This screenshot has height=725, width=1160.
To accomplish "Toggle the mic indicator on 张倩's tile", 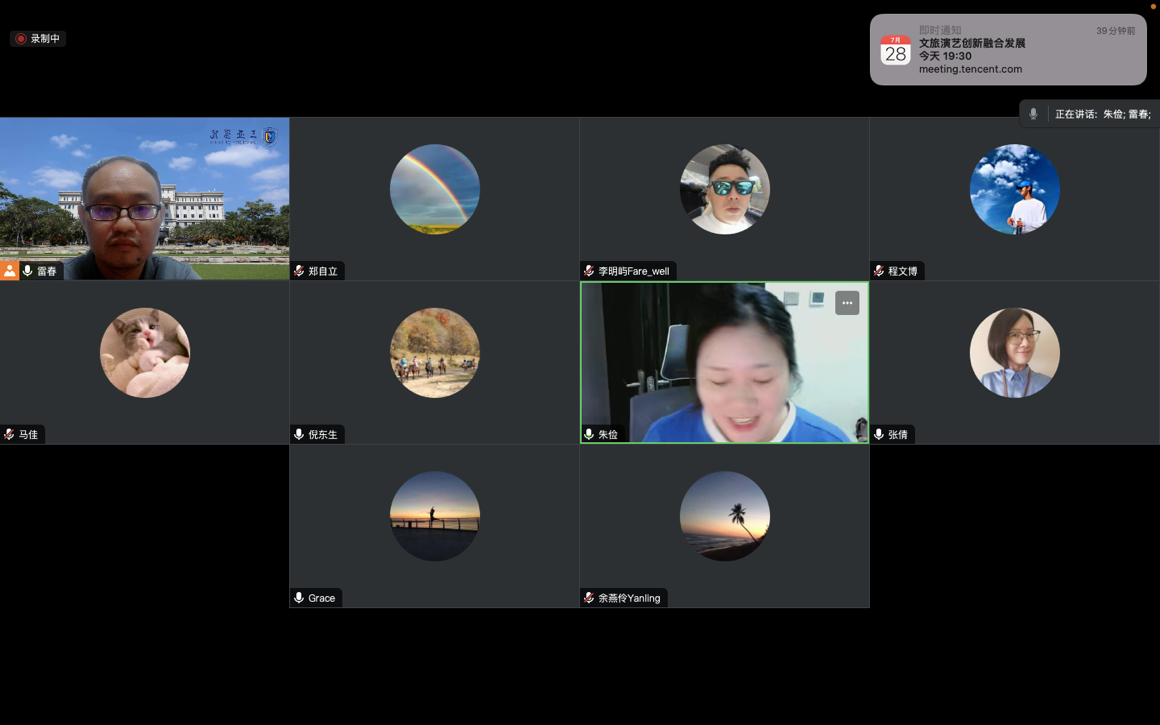I will [879, 434].
